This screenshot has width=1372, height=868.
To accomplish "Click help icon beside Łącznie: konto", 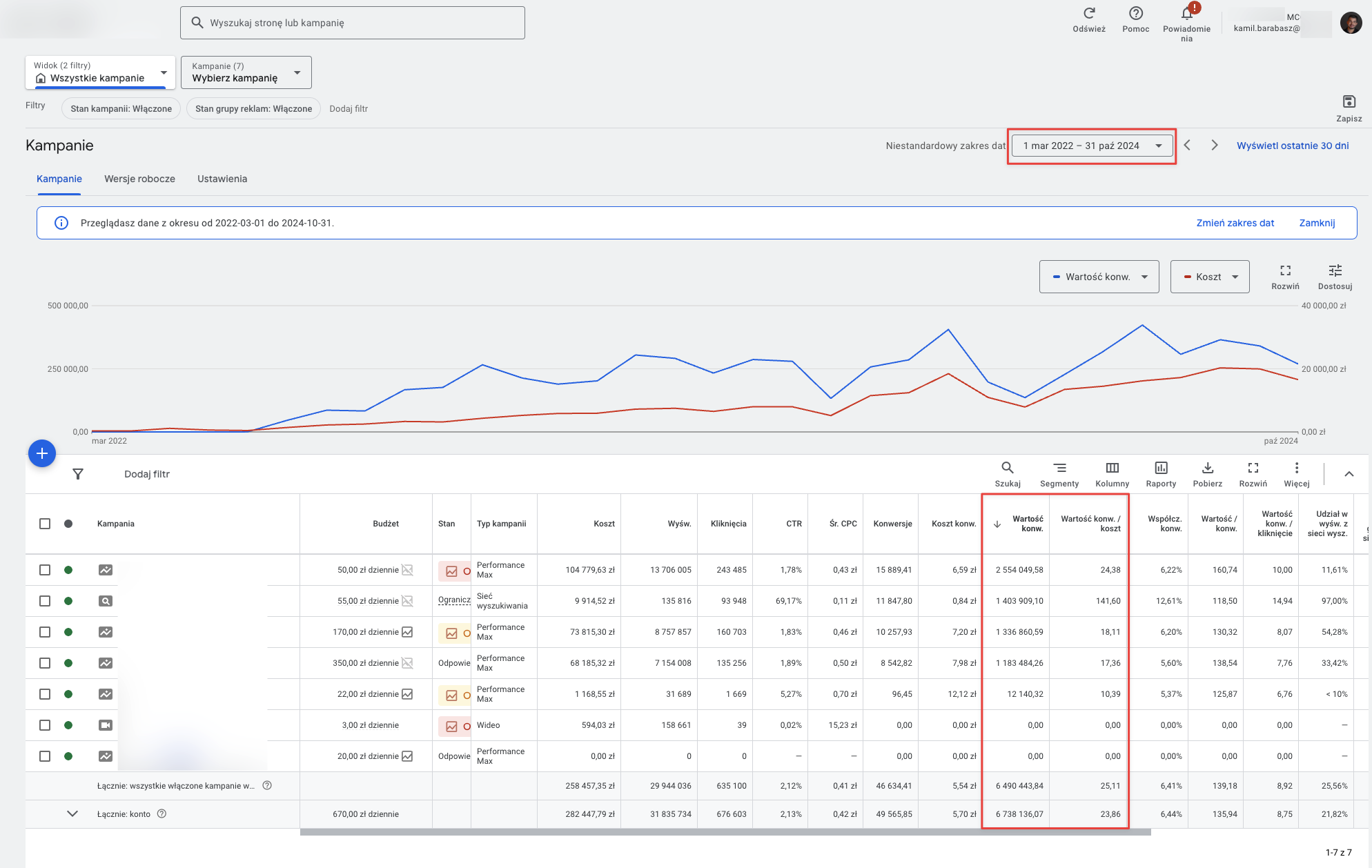I will click(162, 814).
